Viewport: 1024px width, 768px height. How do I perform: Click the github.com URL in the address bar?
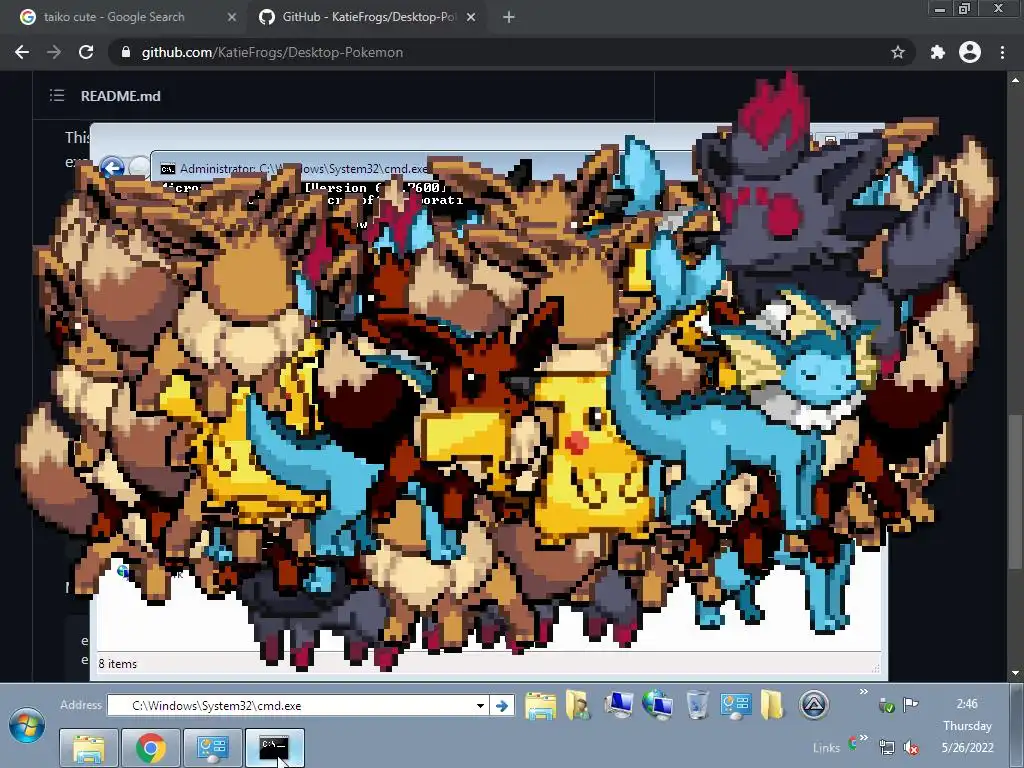272,52
